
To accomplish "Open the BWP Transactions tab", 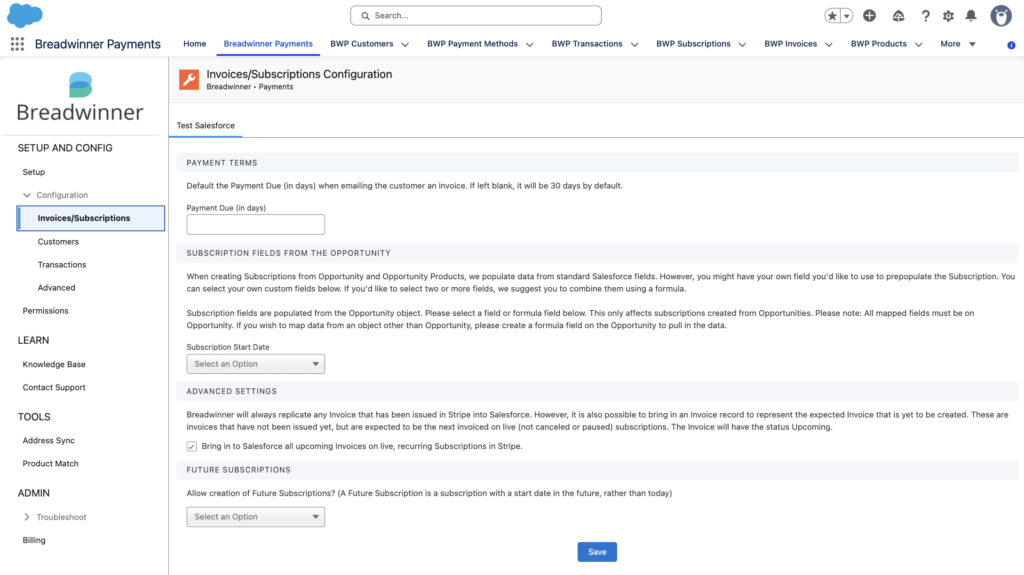I will tap(587, 44).
